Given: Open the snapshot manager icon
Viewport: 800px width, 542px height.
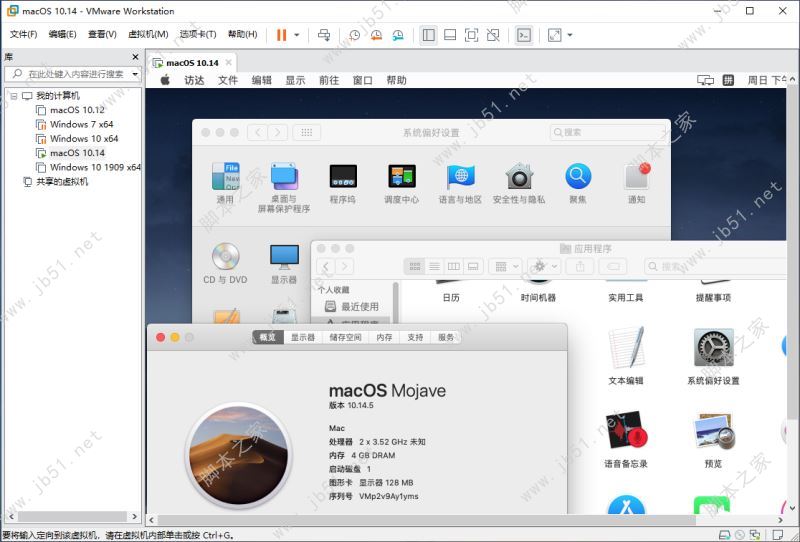Looking at the screenshot, I should pyautogui.click(x=397, y=35).
